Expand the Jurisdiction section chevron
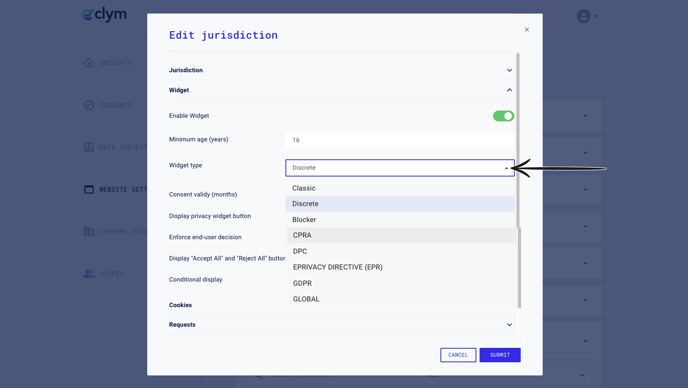The image size is (688, 388). pos(509,70)
